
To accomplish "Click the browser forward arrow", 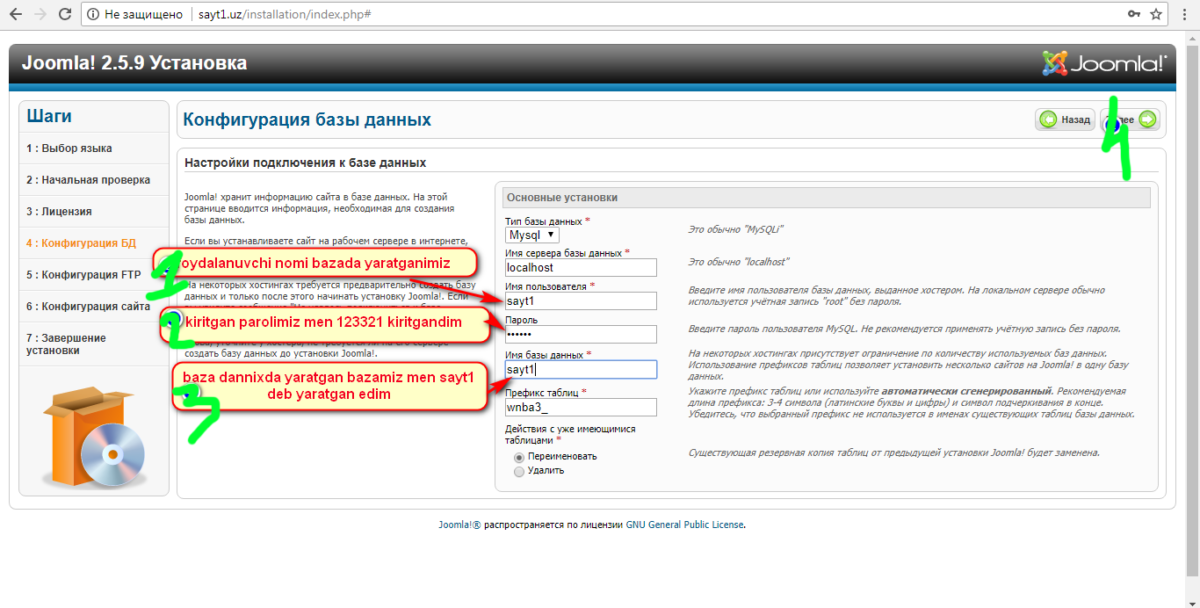I will pos(39,15).
